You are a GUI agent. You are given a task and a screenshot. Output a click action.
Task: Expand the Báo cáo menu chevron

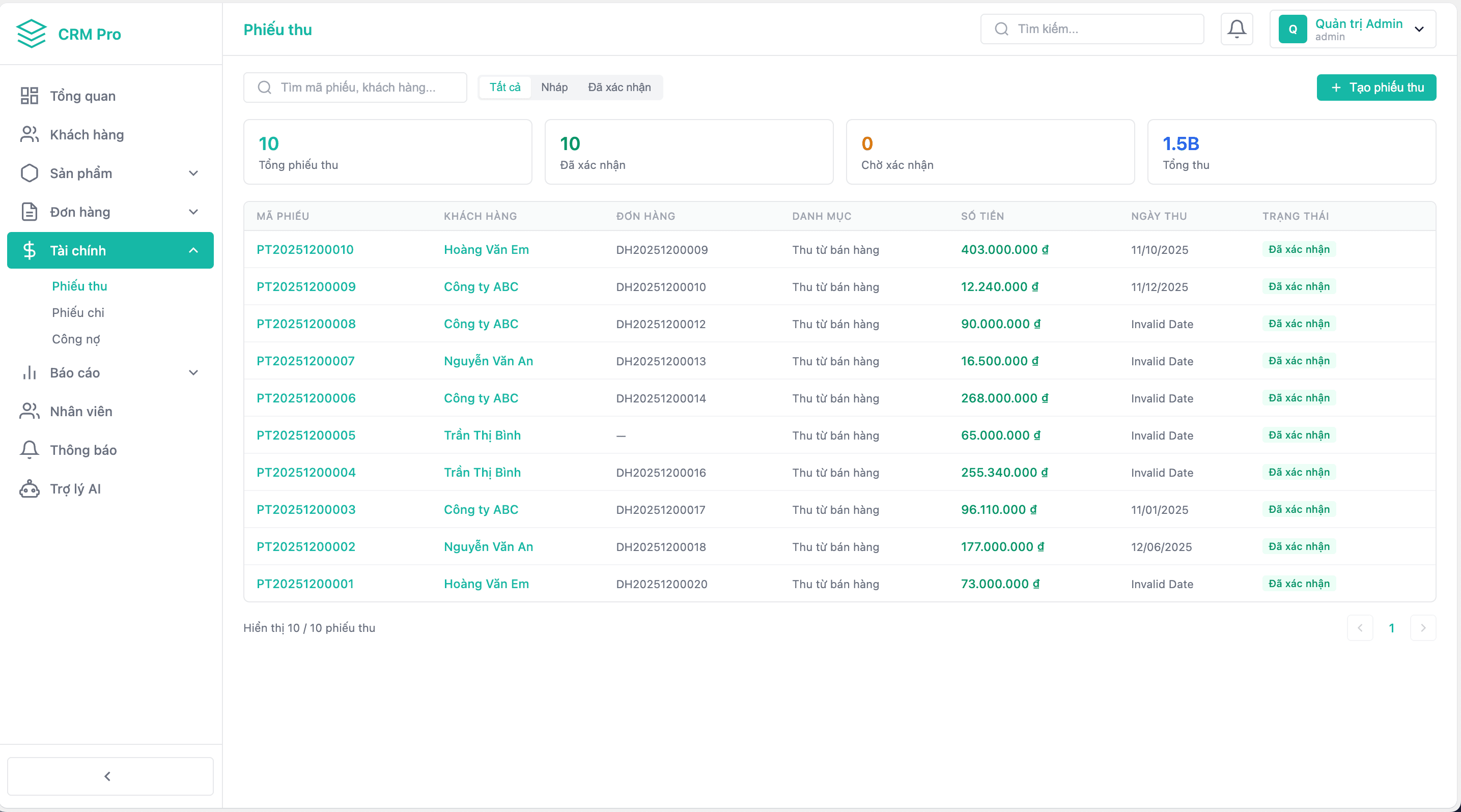(x=193, y=373)
